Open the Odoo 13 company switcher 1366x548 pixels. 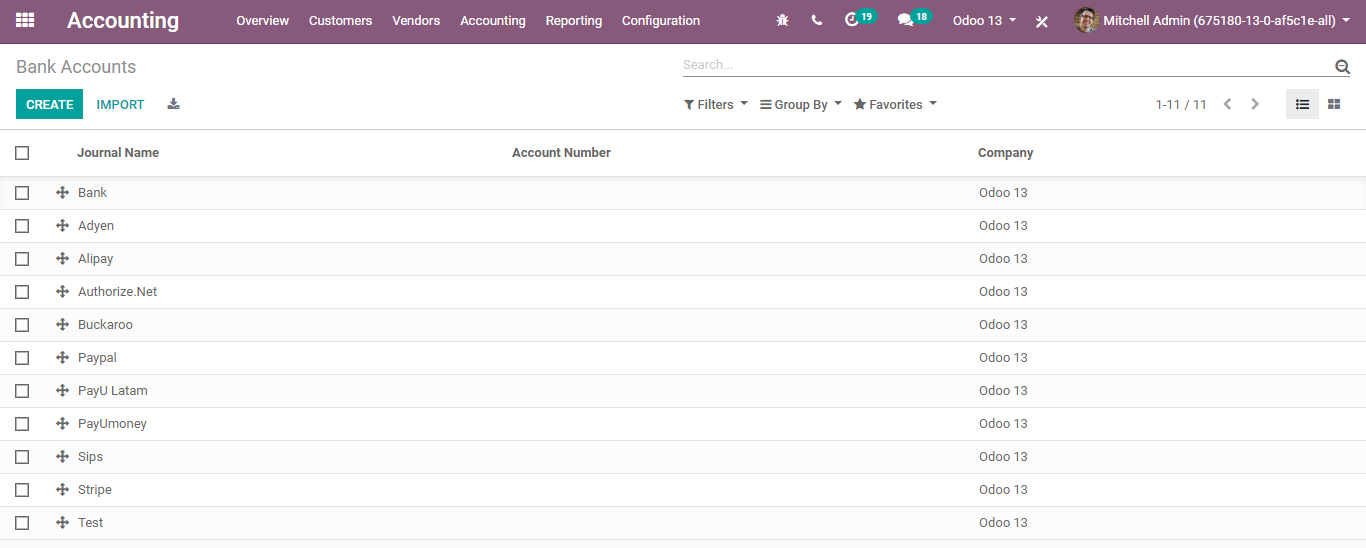point(984,20)
